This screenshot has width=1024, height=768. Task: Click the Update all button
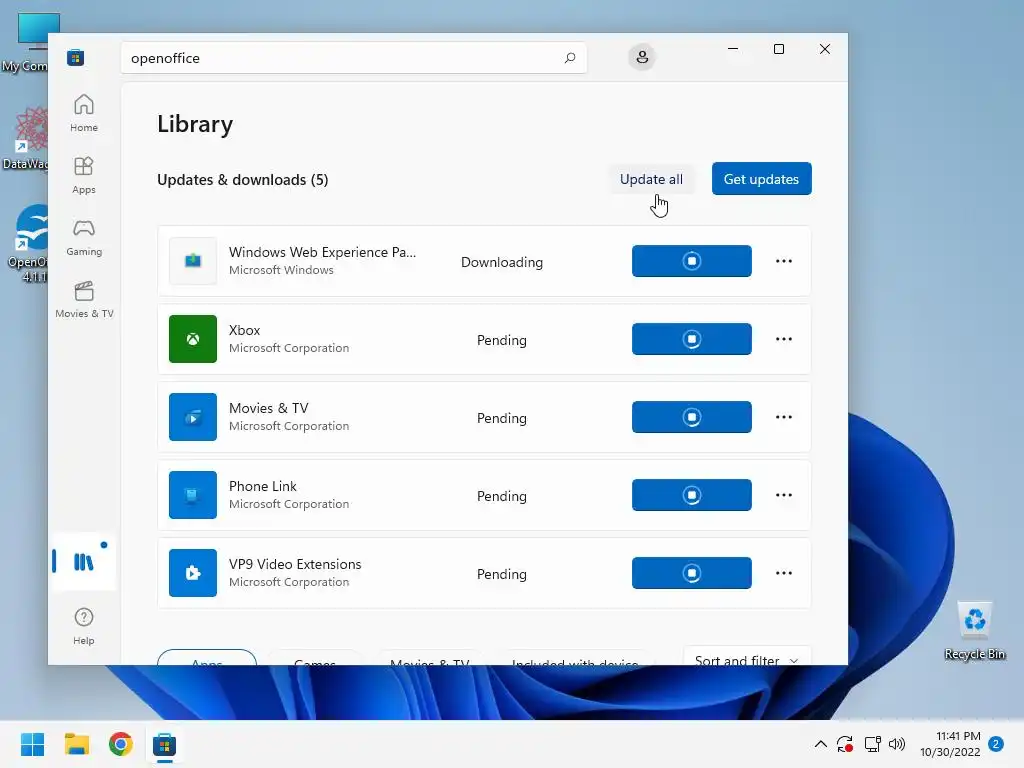click(x=651, y=179)
